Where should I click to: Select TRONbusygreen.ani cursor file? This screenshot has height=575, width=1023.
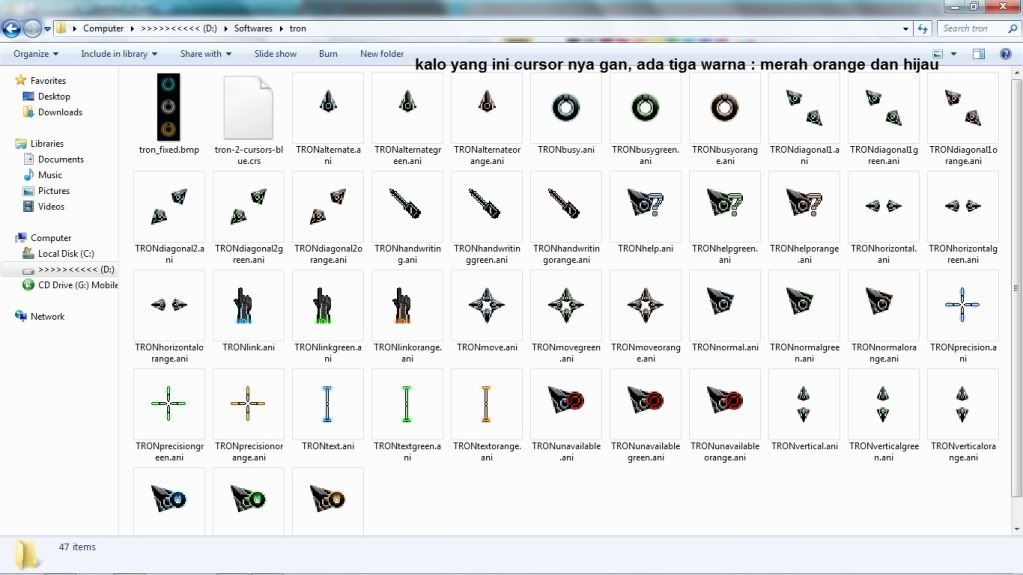tap(645, 108)
